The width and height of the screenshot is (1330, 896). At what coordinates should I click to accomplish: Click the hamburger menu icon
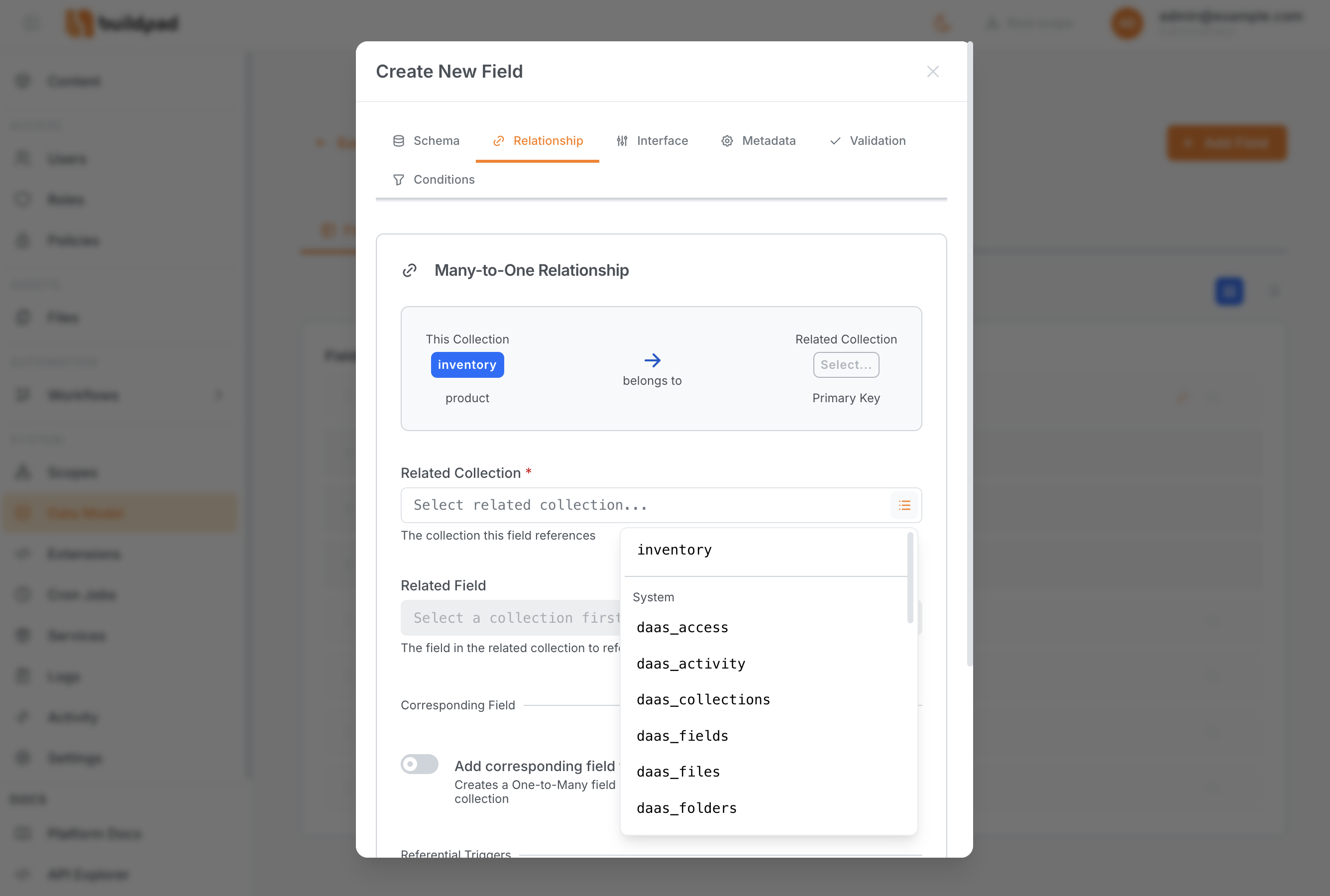[x=31, y=23]
